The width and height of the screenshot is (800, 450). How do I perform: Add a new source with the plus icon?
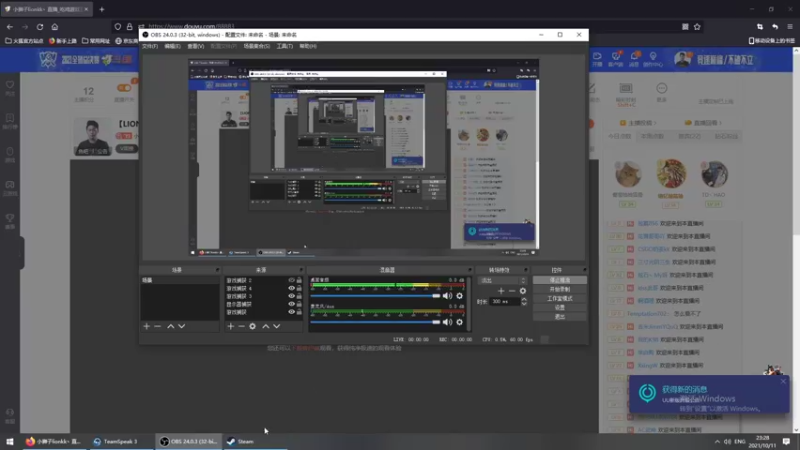[x=231, y=326]
